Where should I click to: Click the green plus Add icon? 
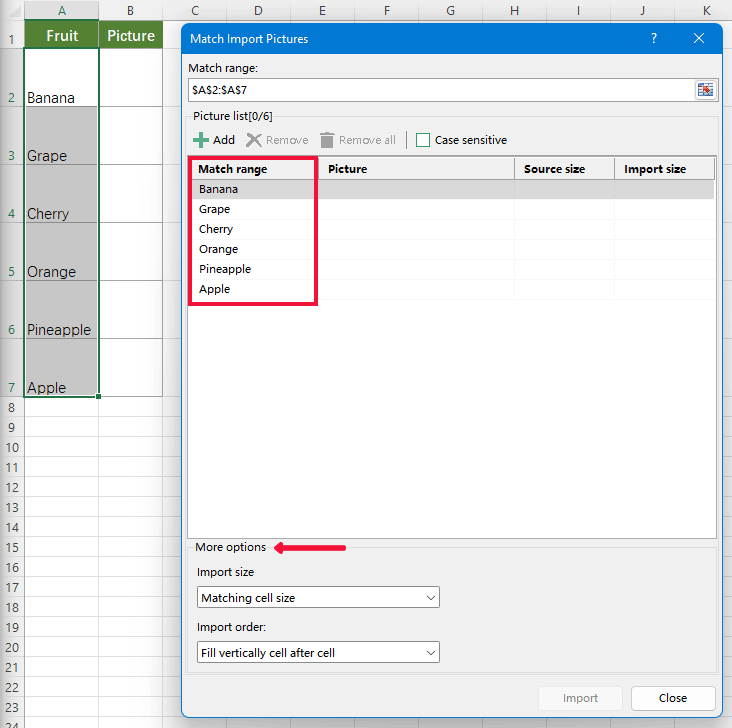(x=201, y=140)
